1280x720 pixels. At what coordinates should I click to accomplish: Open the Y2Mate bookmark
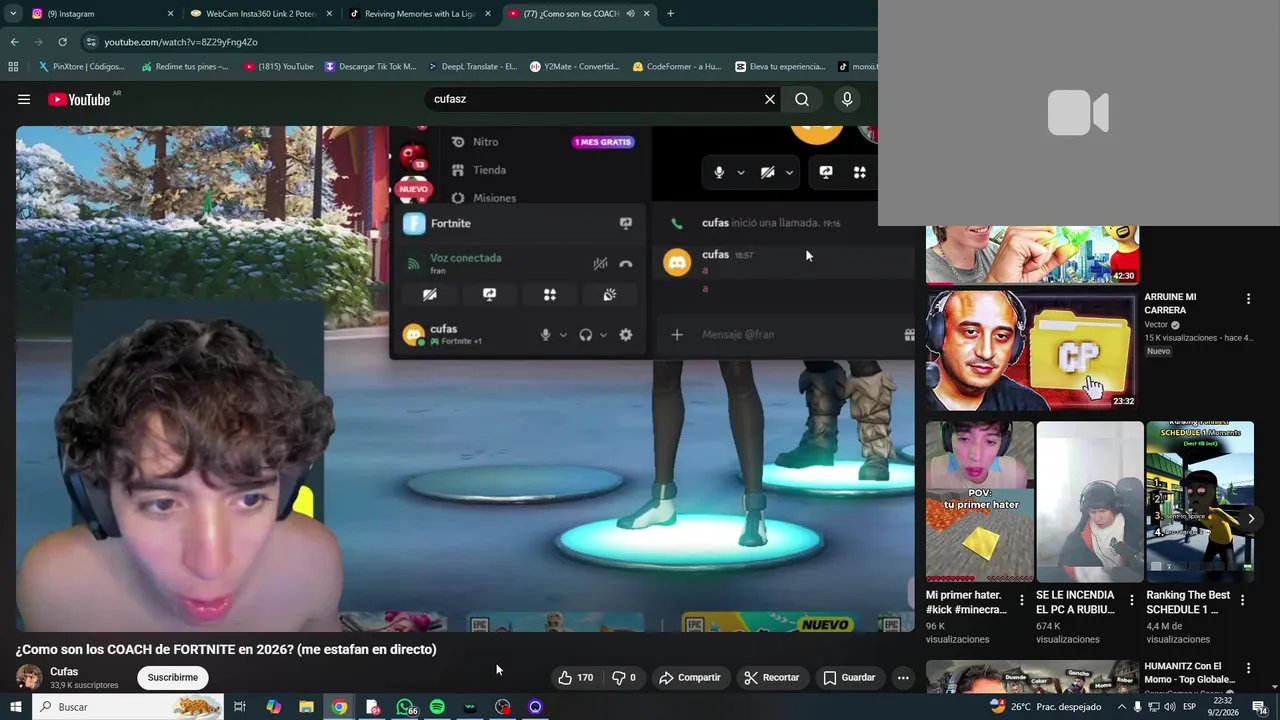[575, 67]
